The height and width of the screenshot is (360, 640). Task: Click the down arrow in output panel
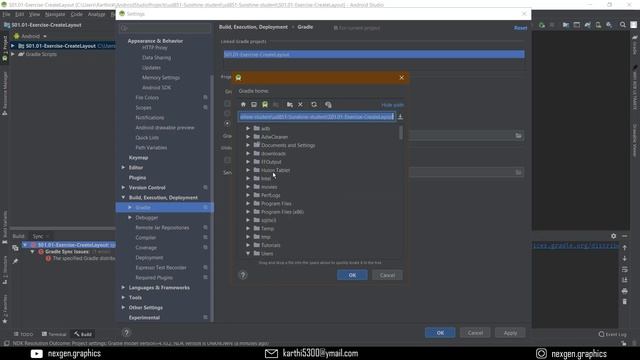pyautogui.click(x=624, y=259)
